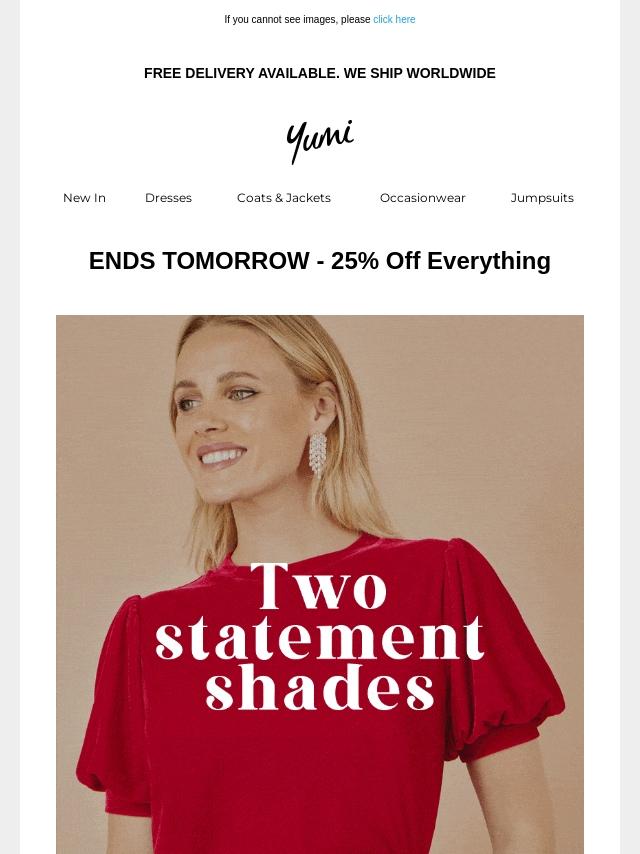Click the word 'Two' on hero image

[319, 586]
